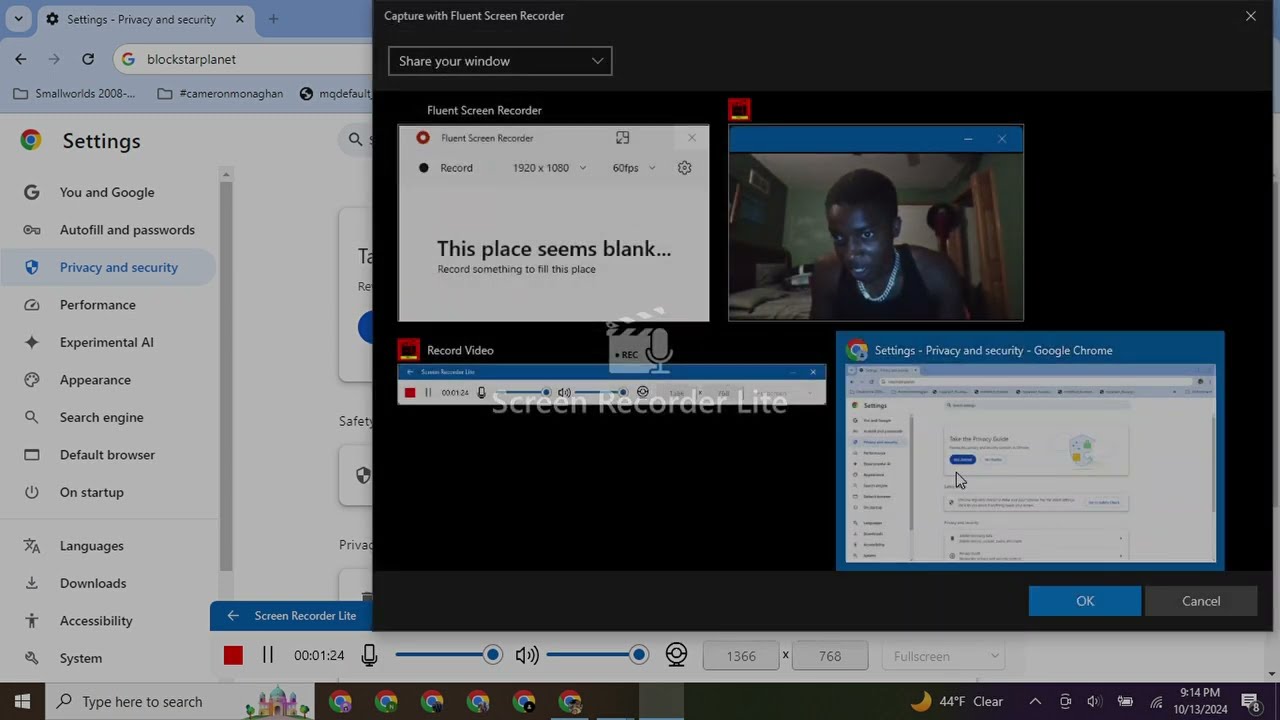Stop the recording with the red square
1280x720 pixels.
coord(233,655)
